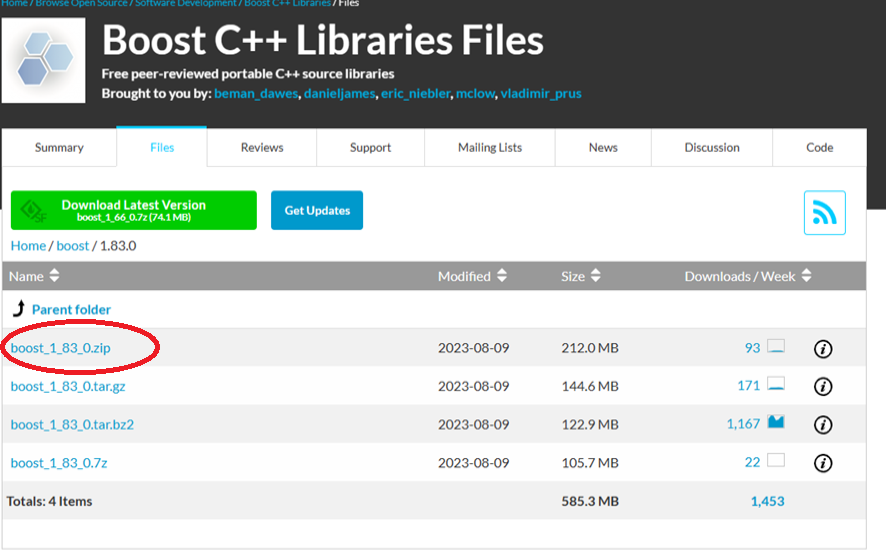Click the Parent folder up-arrow icon
This screenshot has height=554, width=886.
pos(19,308)
